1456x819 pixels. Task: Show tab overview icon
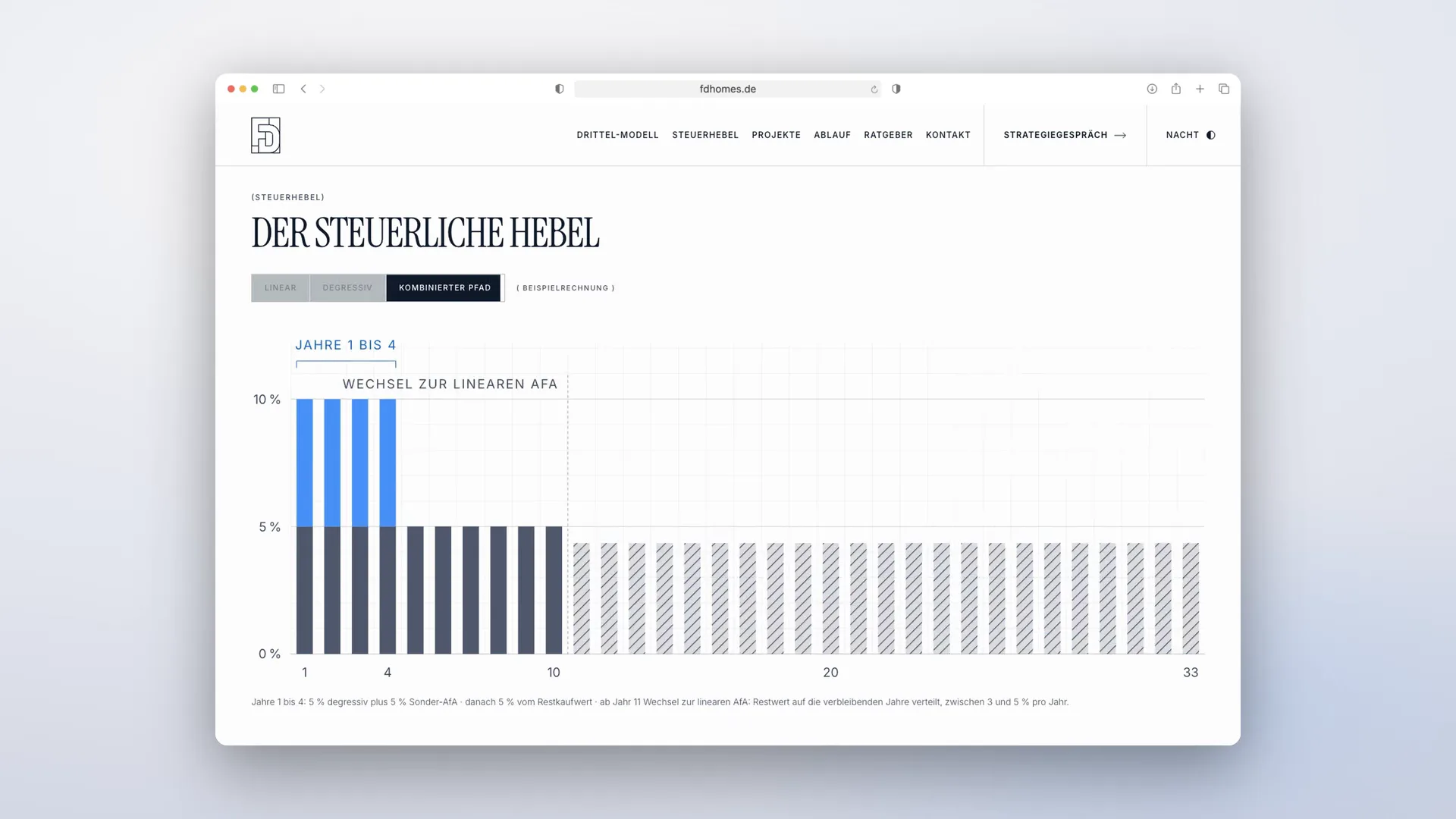pos(1224,89)
